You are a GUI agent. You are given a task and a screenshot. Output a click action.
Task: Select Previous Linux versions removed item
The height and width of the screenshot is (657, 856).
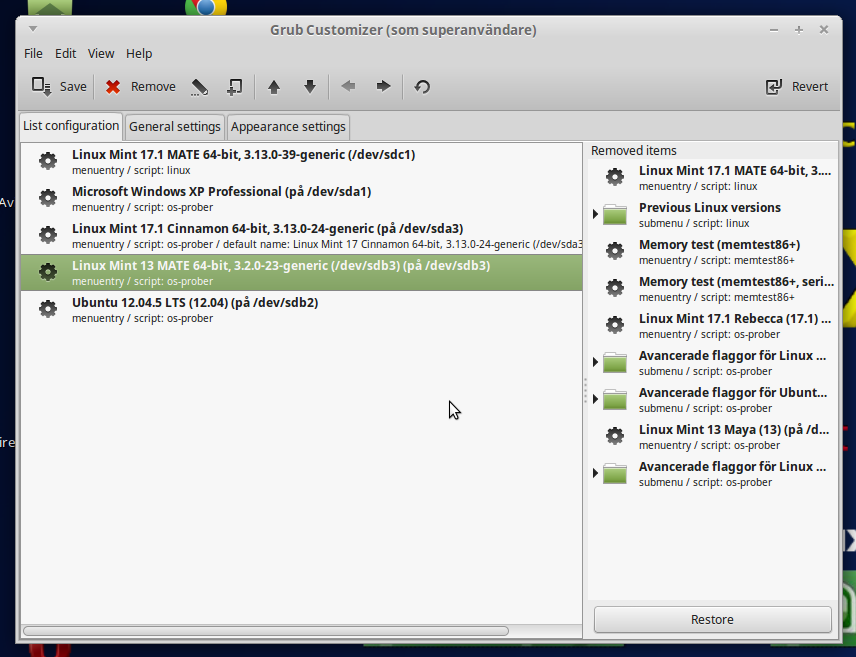713,215
